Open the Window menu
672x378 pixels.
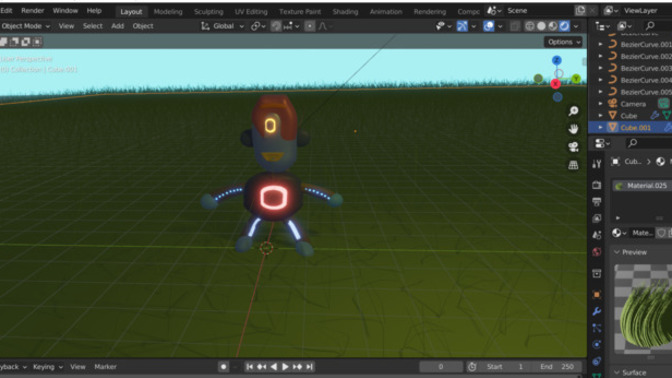tap(65, 11)
